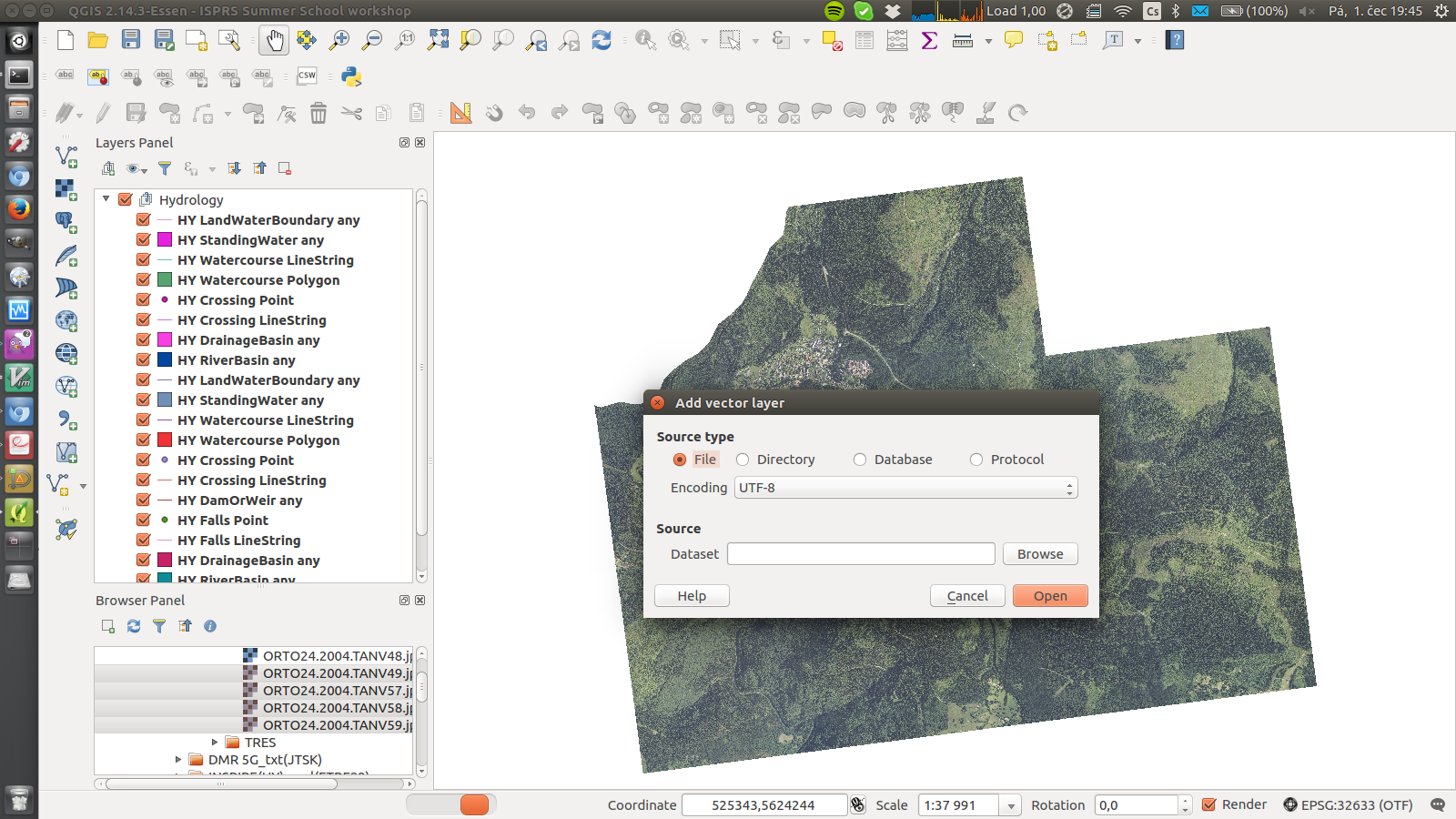The image size is (1456, 819).
Task: Click the red HY Watercourse Polygon swatch
Action: 165,440
